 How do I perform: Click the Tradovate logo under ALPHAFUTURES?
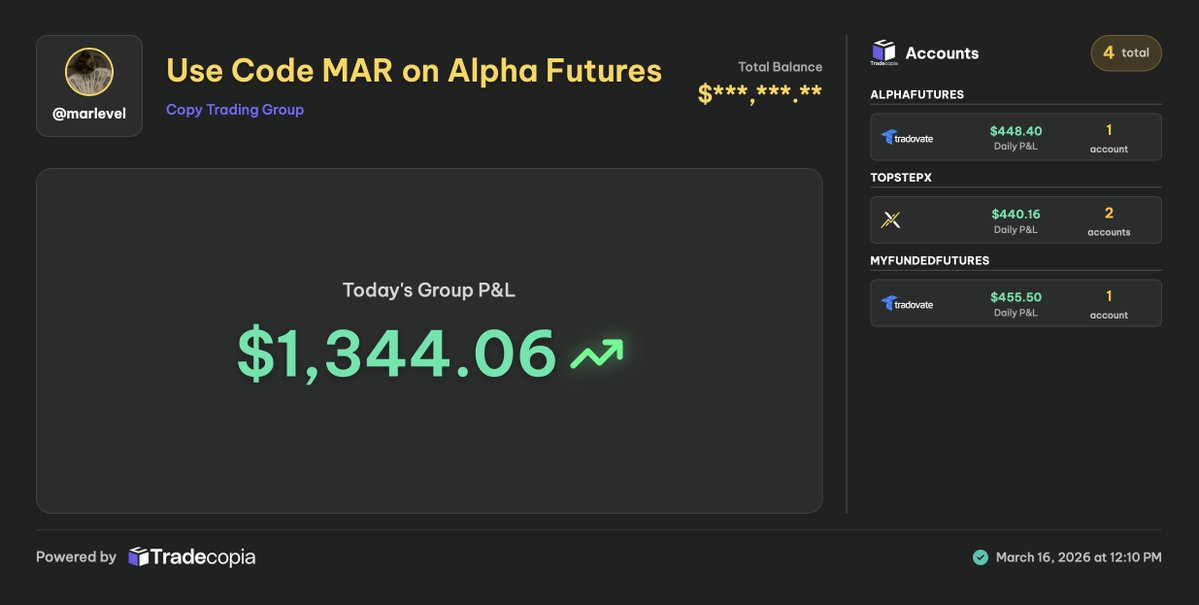click(x=907, y=138)
